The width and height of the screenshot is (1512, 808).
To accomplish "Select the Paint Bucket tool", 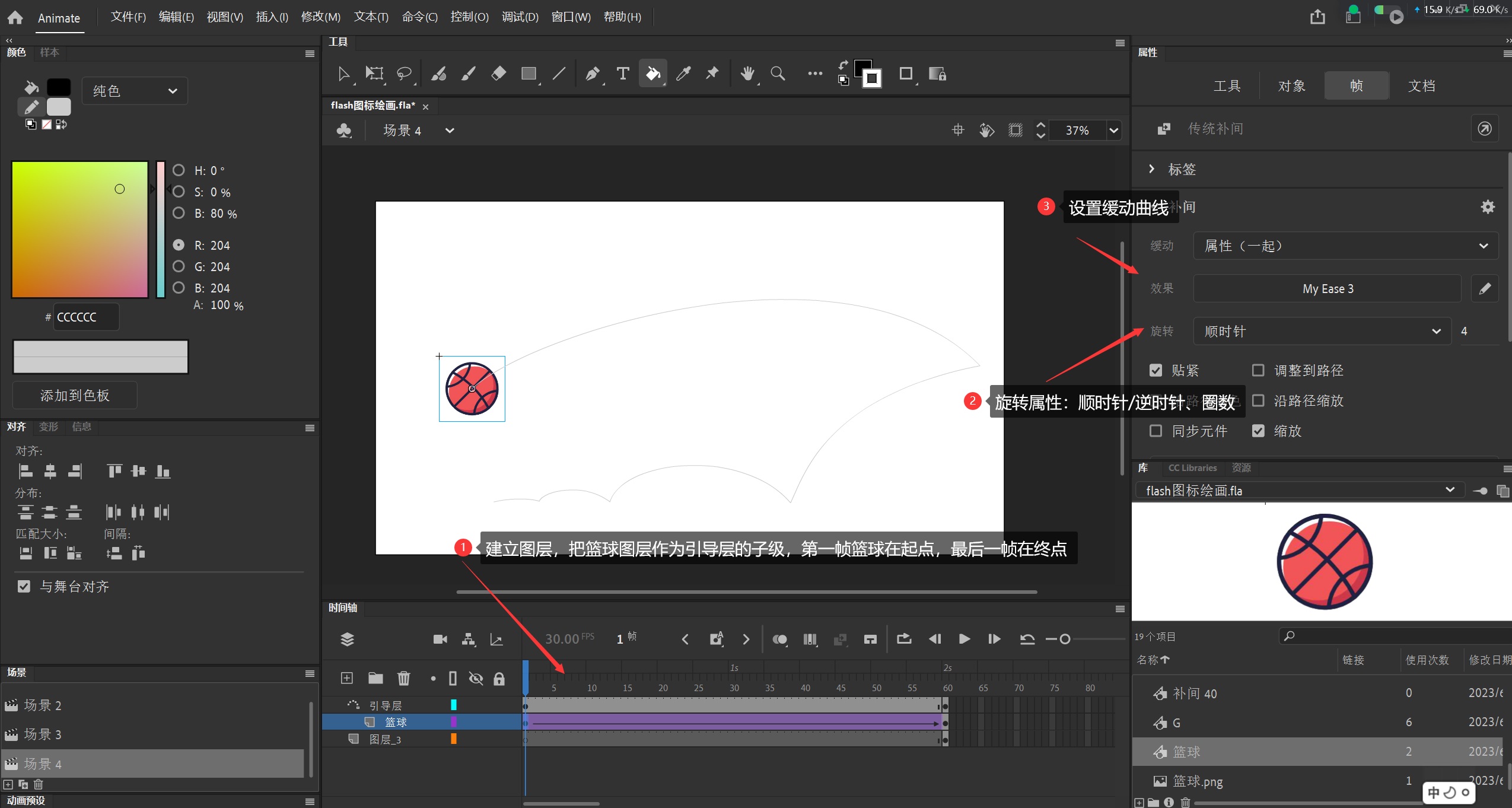I will pos(652,74).
